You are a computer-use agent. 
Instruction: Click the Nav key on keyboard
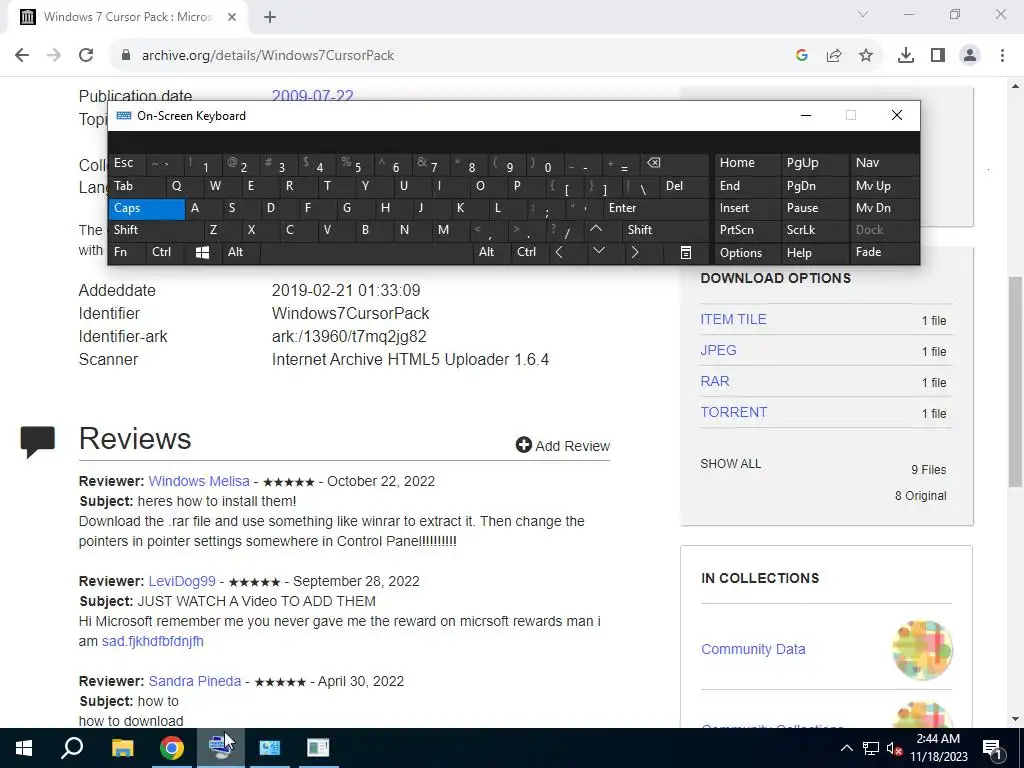(883, 163)
